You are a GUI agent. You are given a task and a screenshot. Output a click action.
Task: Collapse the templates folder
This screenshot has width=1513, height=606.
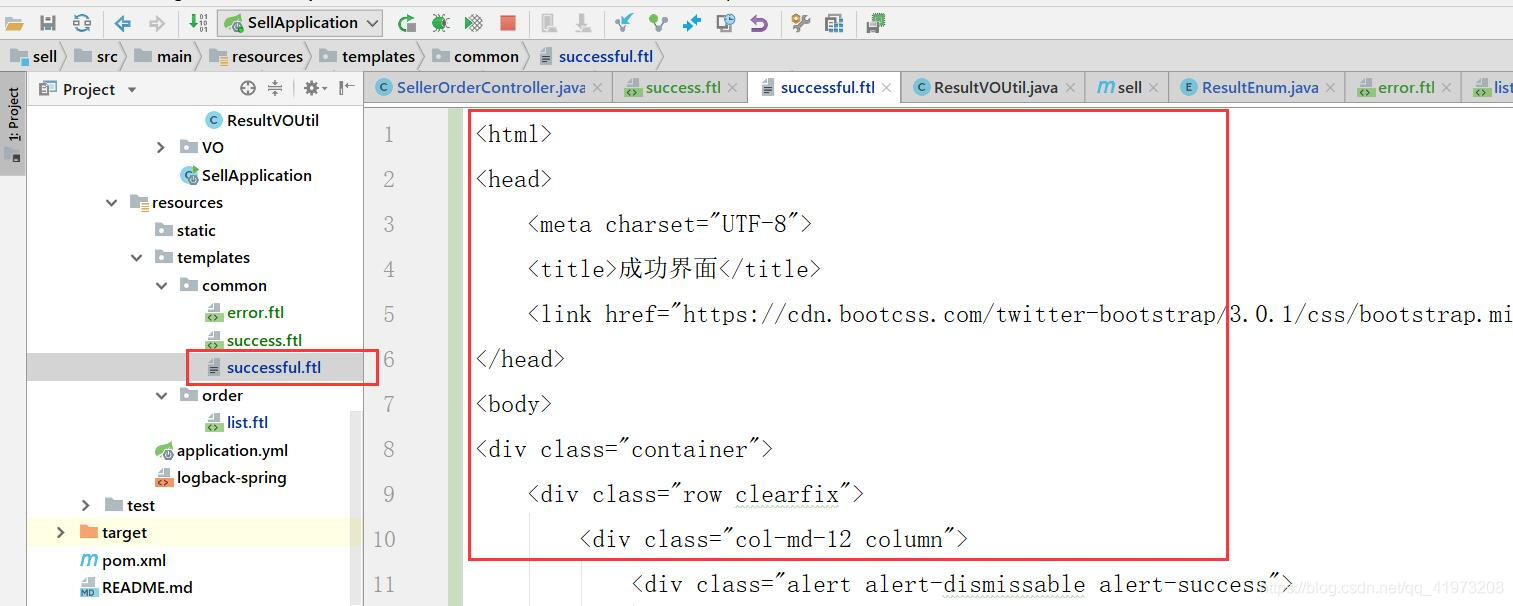pos(136,257)
